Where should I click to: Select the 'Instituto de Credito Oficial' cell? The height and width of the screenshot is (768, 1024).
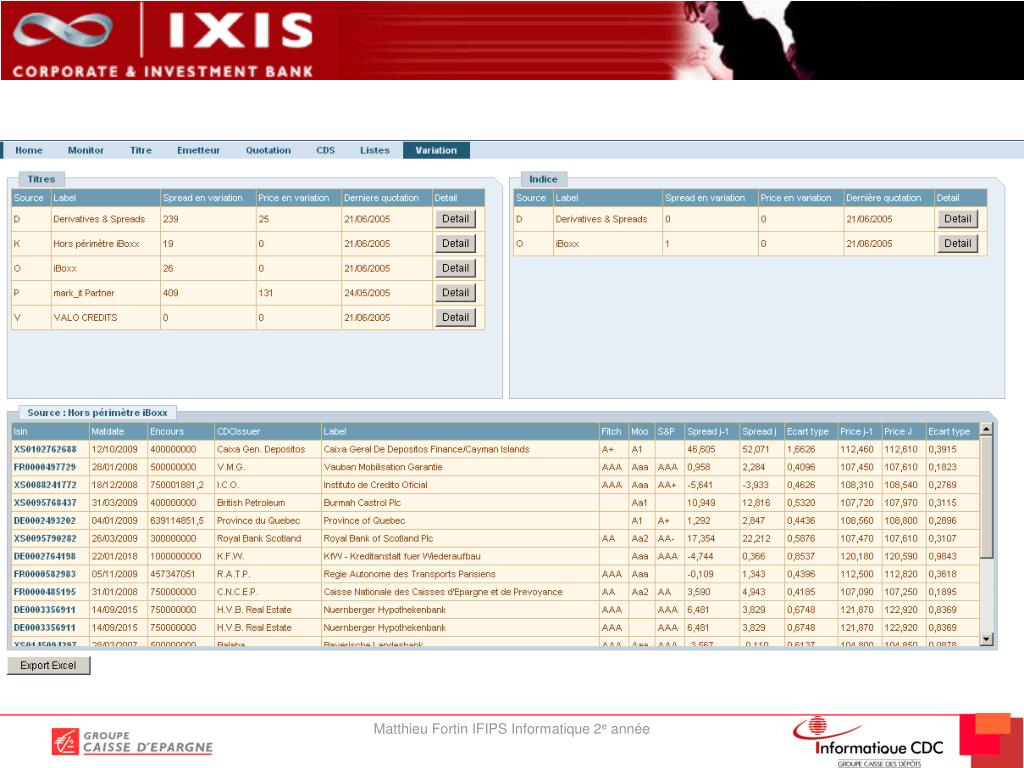point(460,485)
